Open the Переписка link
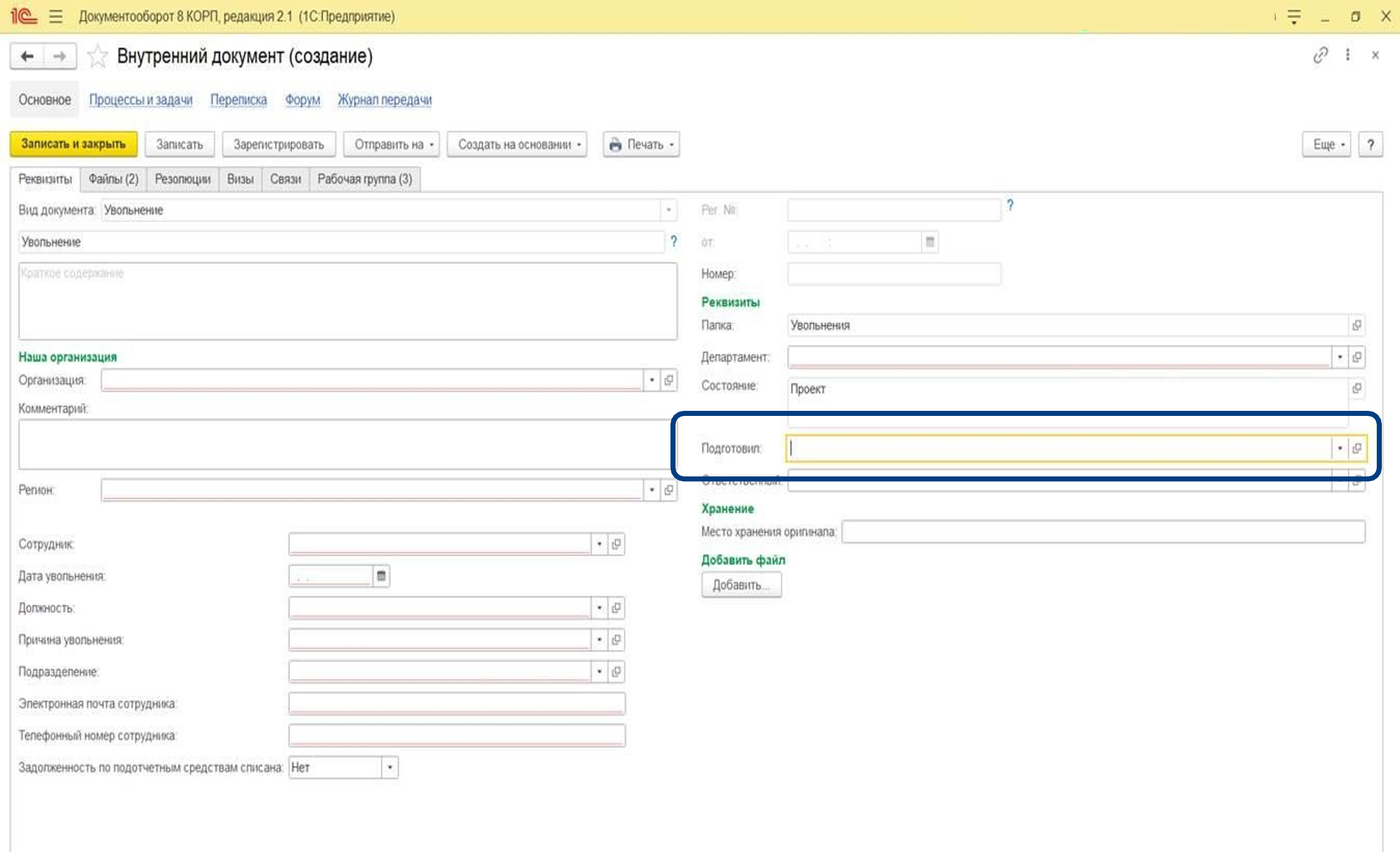 pos(239,100)
